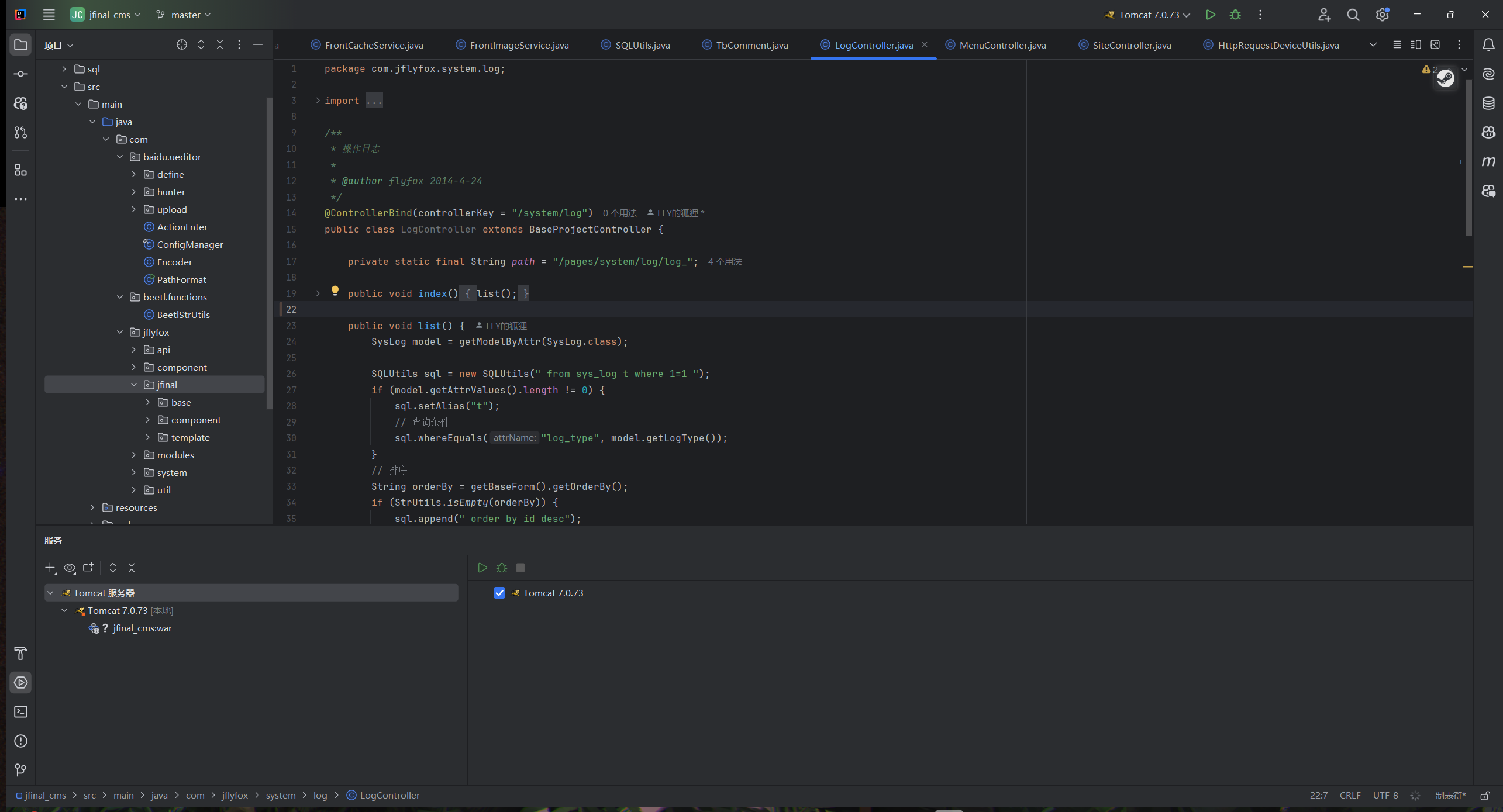The image size is (1503, 812).
Task: Open the master branch dropdown
Action: click(x=183, y=15)
